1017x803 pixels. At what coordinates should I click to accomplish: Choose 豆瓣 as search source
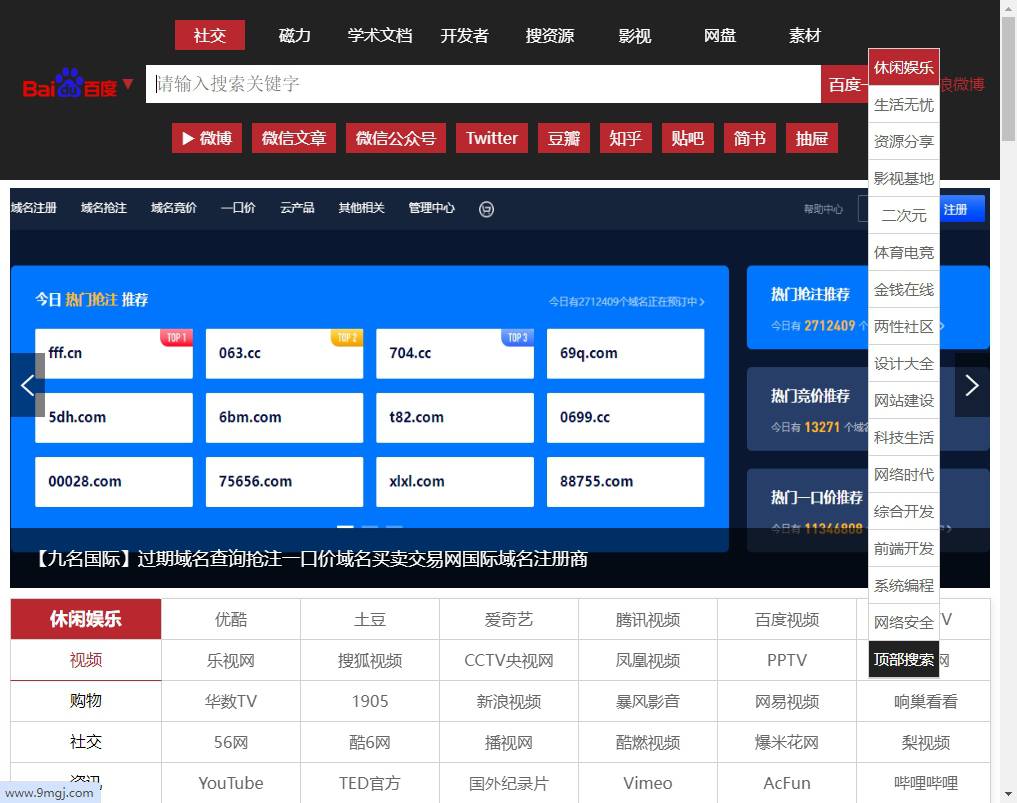pos(564,138)
